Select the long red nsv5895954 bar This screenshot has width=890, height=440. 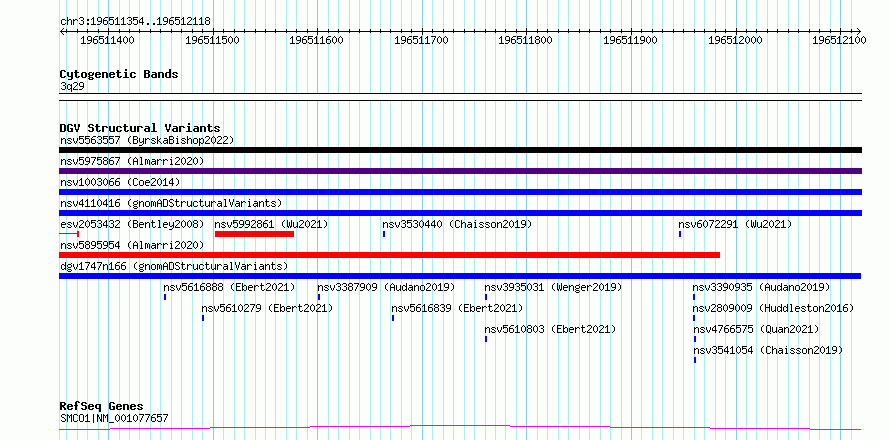[389, 255]
